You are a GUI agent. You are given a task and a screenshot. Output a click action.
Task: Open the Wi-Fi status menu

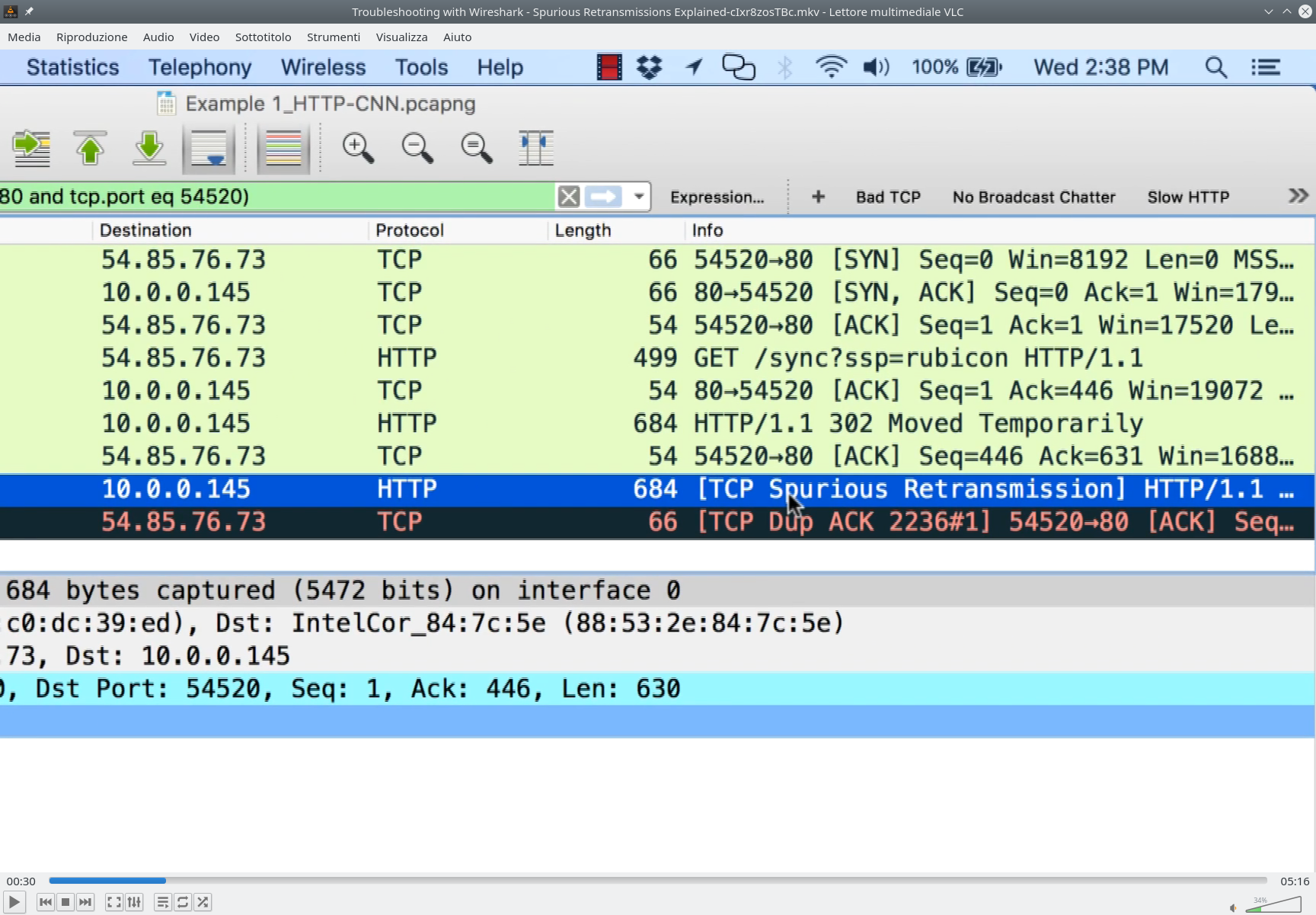pos(831,67)
